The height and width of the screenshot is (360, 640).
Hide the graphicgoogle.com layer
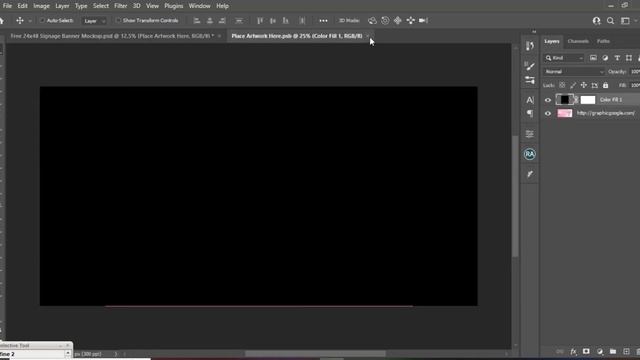coord(548,113)
